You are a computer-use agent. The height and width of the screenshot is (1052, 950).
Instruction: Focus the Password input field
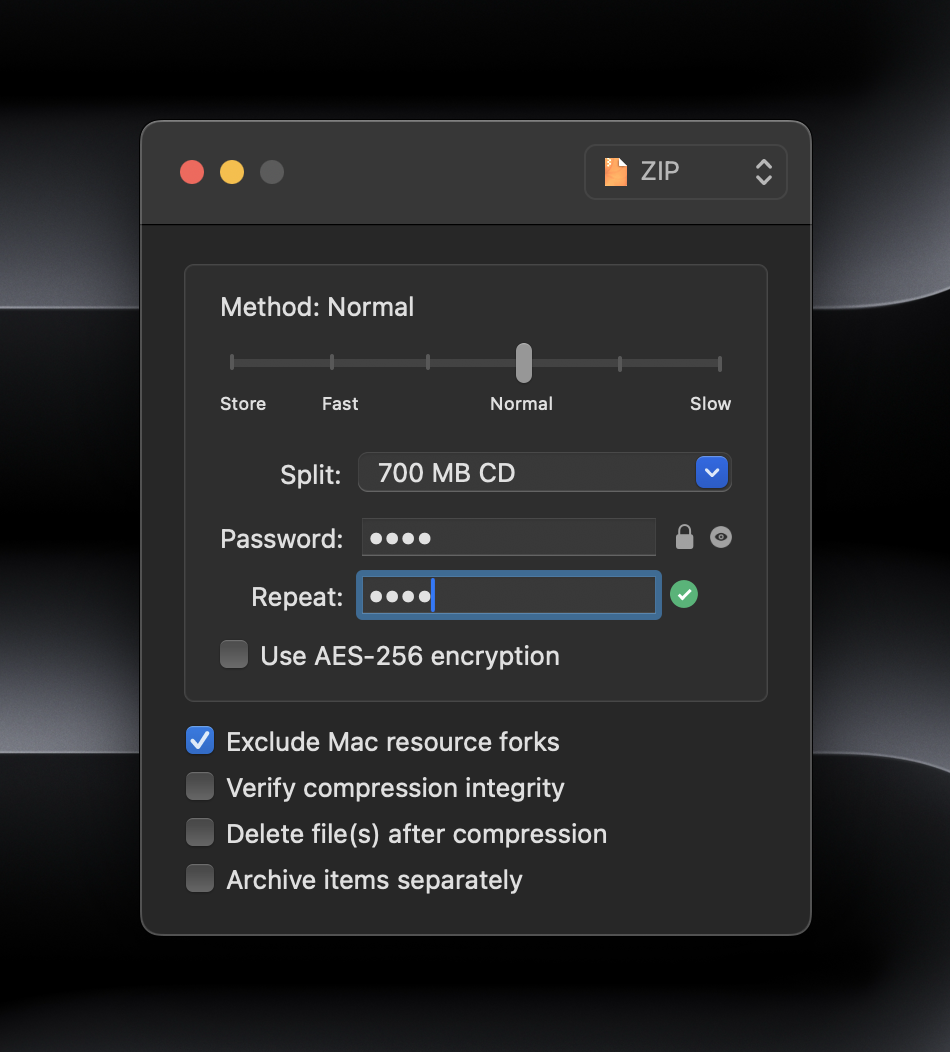[508, 538]
